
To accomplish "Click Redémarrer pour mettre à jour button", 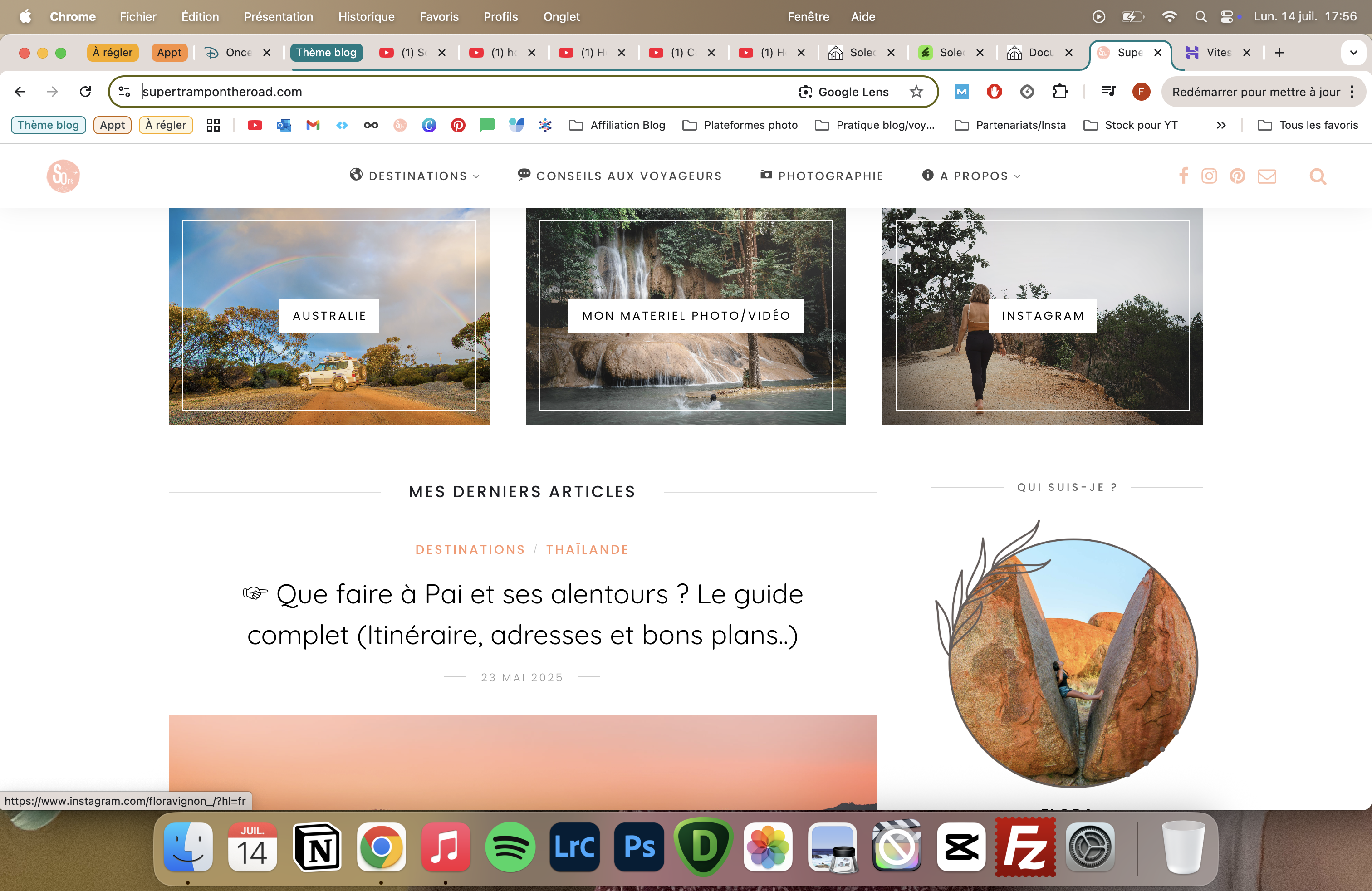I will [1255, 92].
